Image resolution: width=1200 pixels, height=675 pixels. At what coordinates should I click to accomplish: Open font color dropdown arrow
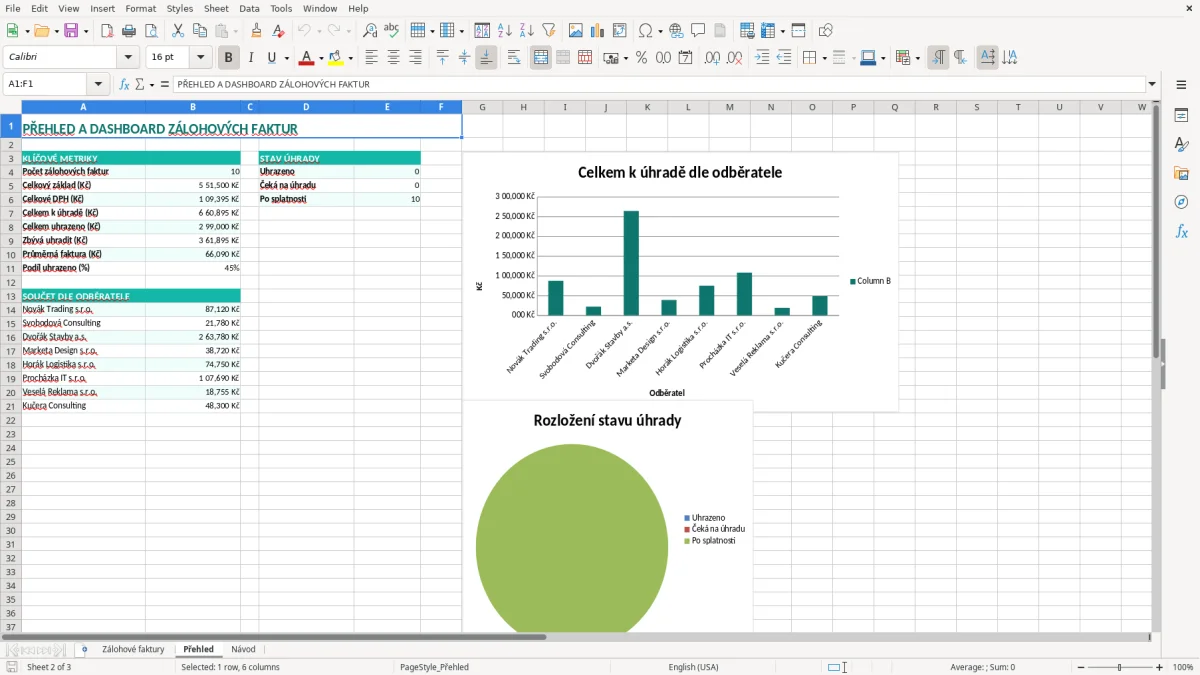click(321, 58)
